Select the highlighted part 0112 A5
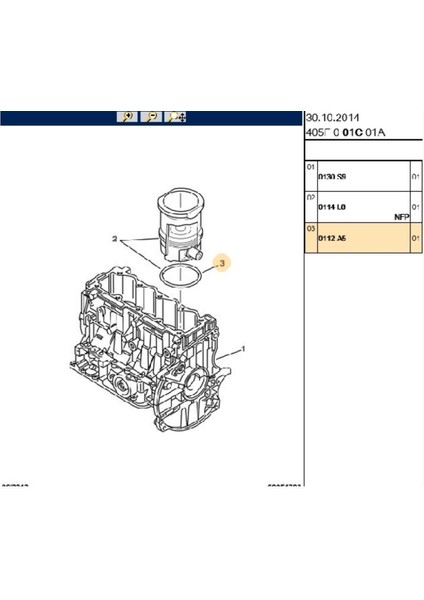 [364, 238]
